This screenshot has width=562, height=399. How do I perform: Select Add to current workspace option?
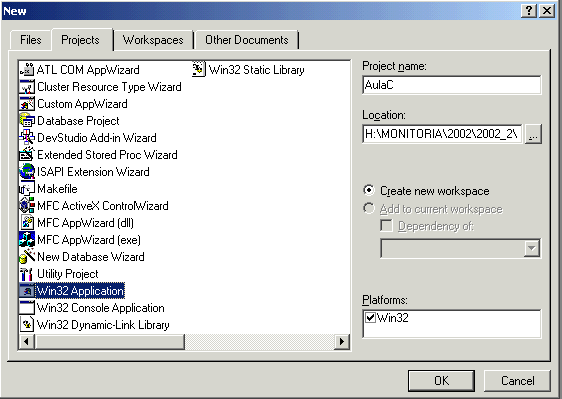[433, 209]
